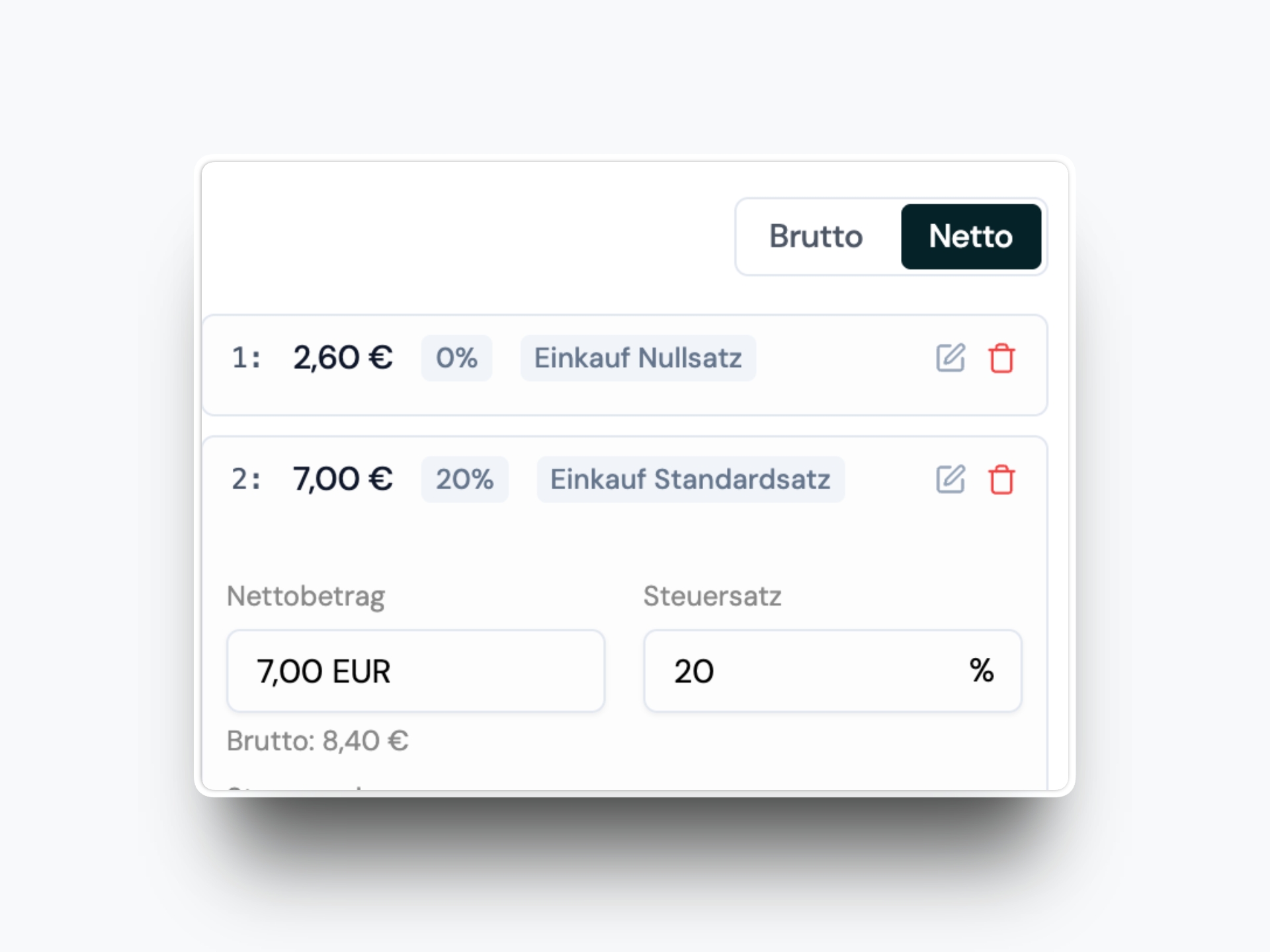The height and width of the screenshot is (952, 1270).
Task: Select the Netto toggle option
Action: click(970, 237)
